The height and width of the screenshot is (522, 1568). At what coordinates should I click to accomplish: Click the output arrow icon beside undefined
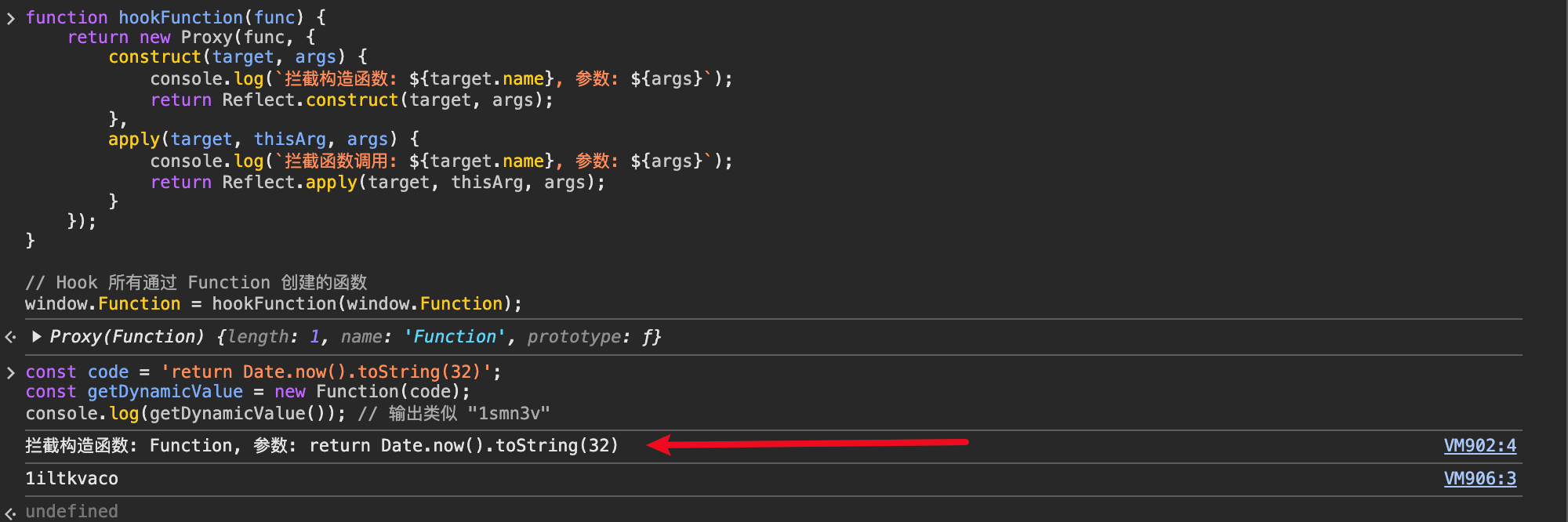[x=11, y=513]
